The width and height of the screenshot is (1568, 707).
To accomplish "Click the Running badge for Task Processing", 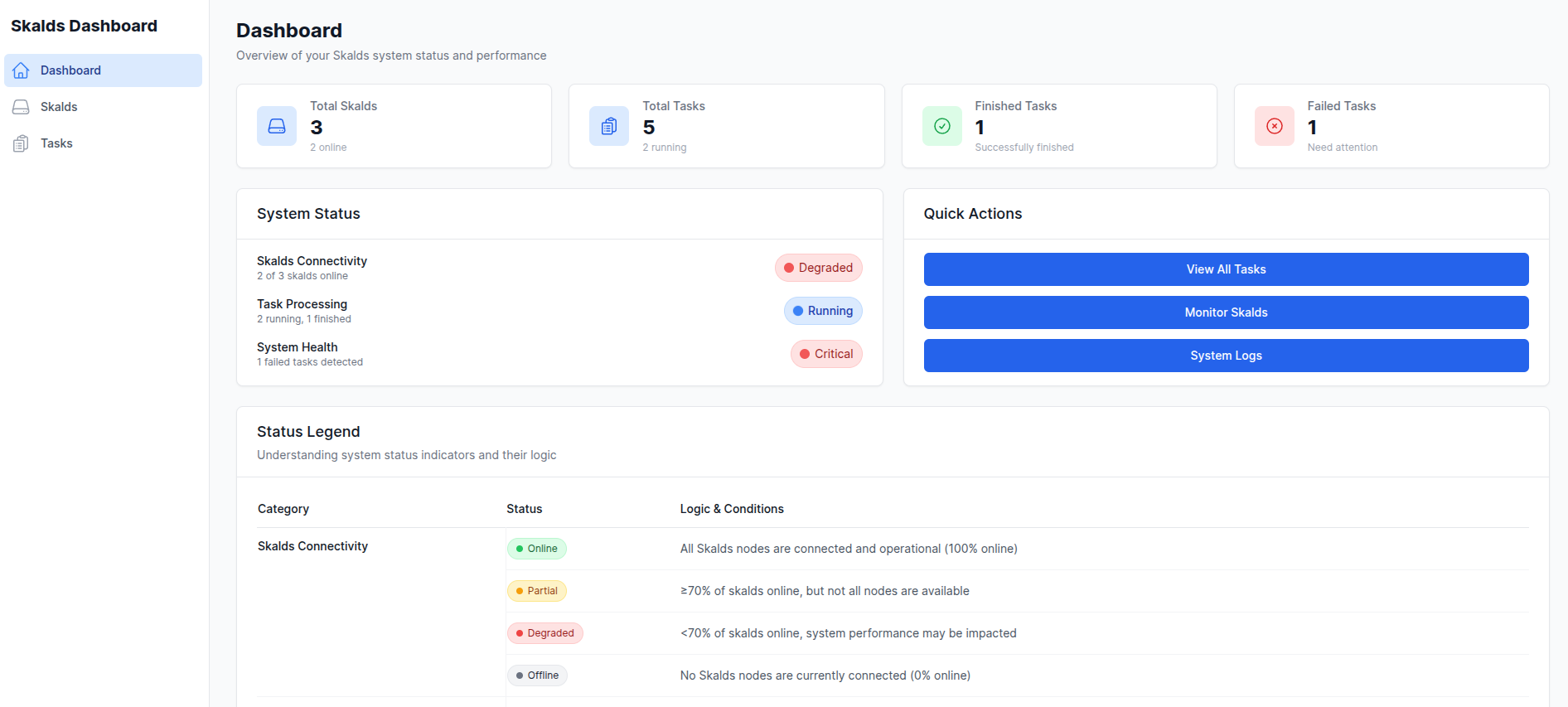I will [823, 311].
